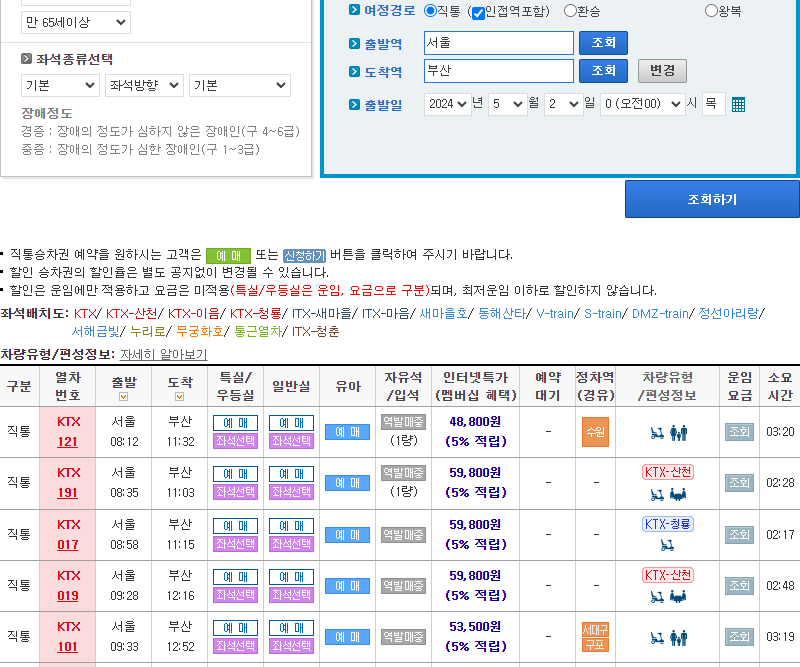
Task: Click the 출발역 input field with 서울
Action: tap(498, 43)
